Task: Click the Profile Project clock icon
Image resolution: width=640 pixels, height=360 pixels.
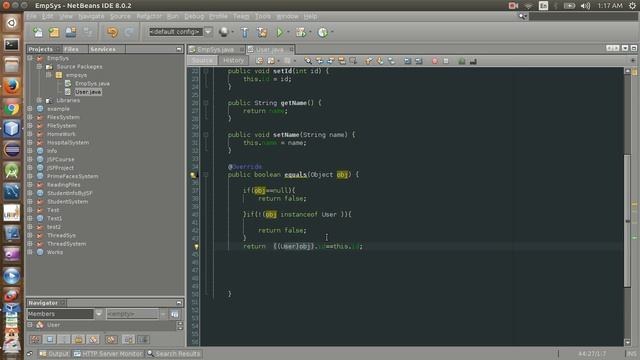Action: click(322, 32)
